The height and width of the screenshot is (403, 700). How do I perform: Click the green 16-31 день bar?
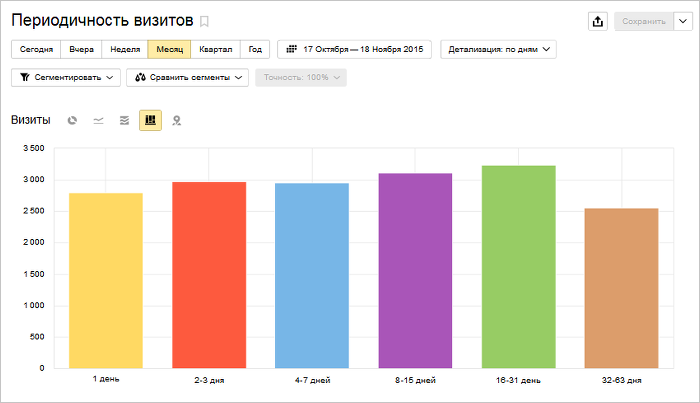[518, 266]
